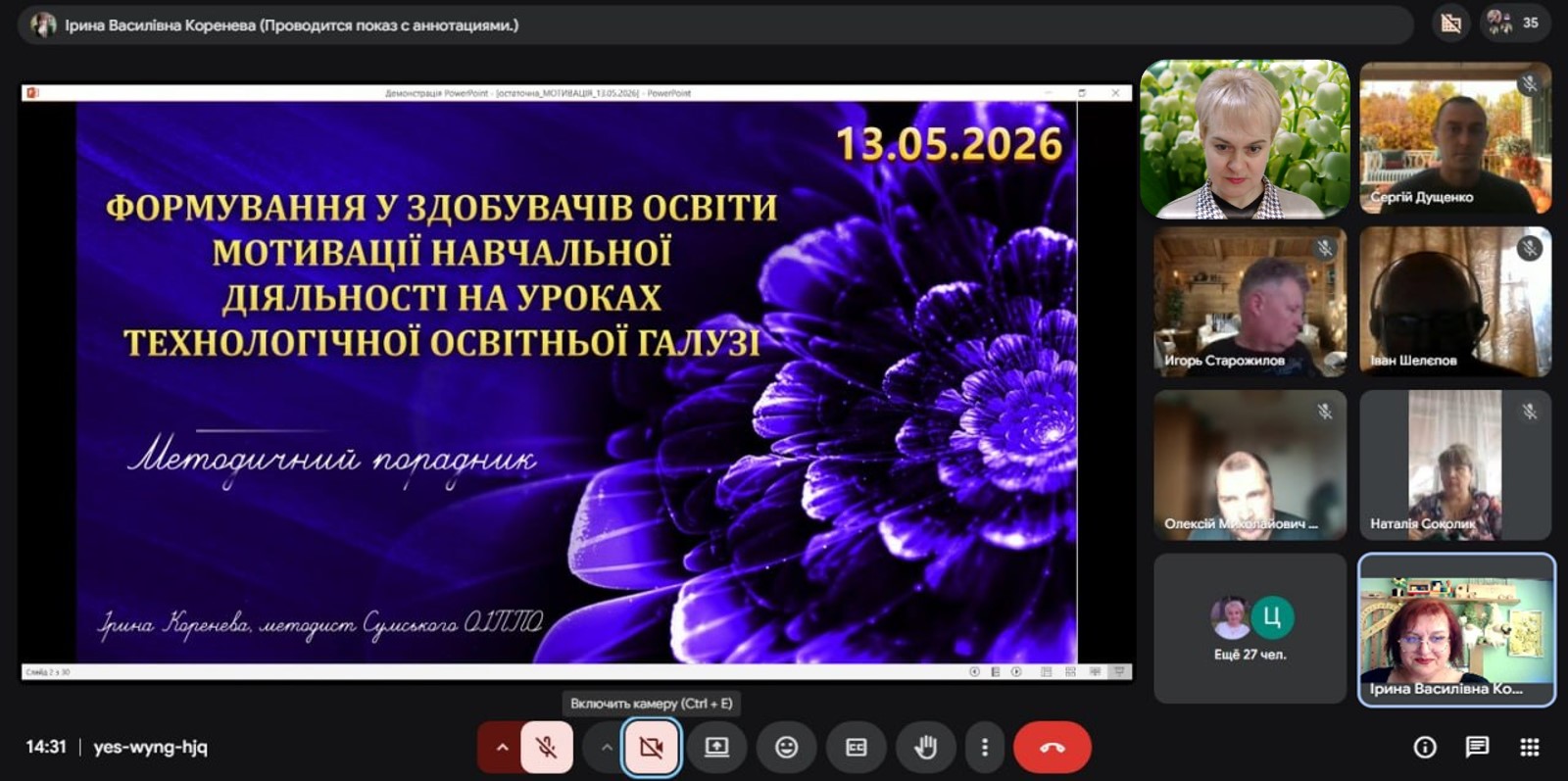Click the slide subtitle "Методичний порадник"

(332, 459)
